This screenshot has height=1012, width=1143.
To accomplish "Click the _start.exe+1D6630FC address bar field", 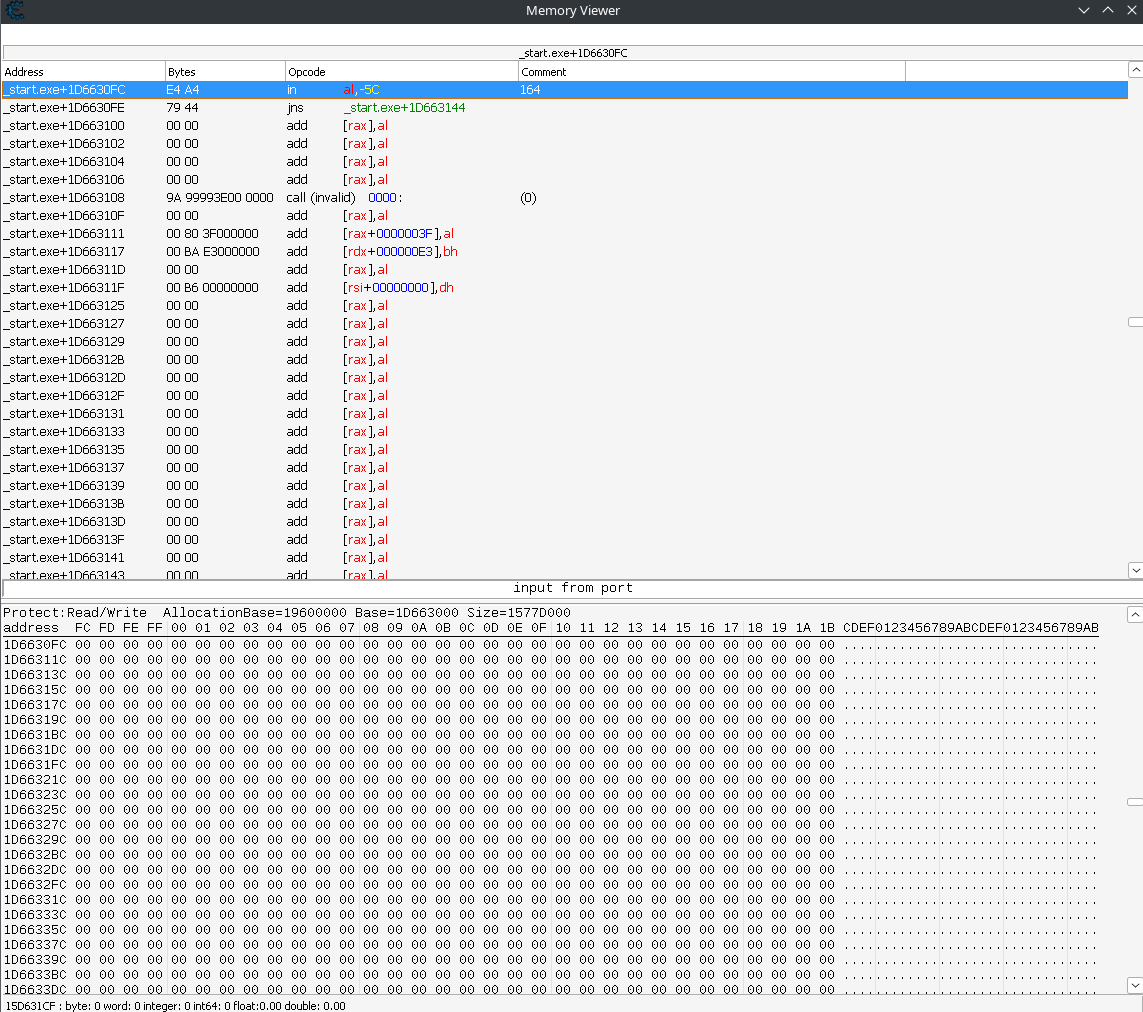I will pos(573,53).
